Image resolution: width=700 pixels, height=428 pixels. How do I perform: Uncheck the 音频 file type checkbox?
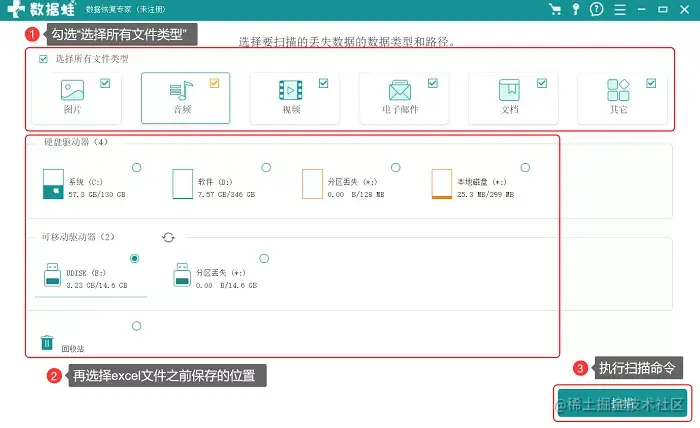click(214, 83)
